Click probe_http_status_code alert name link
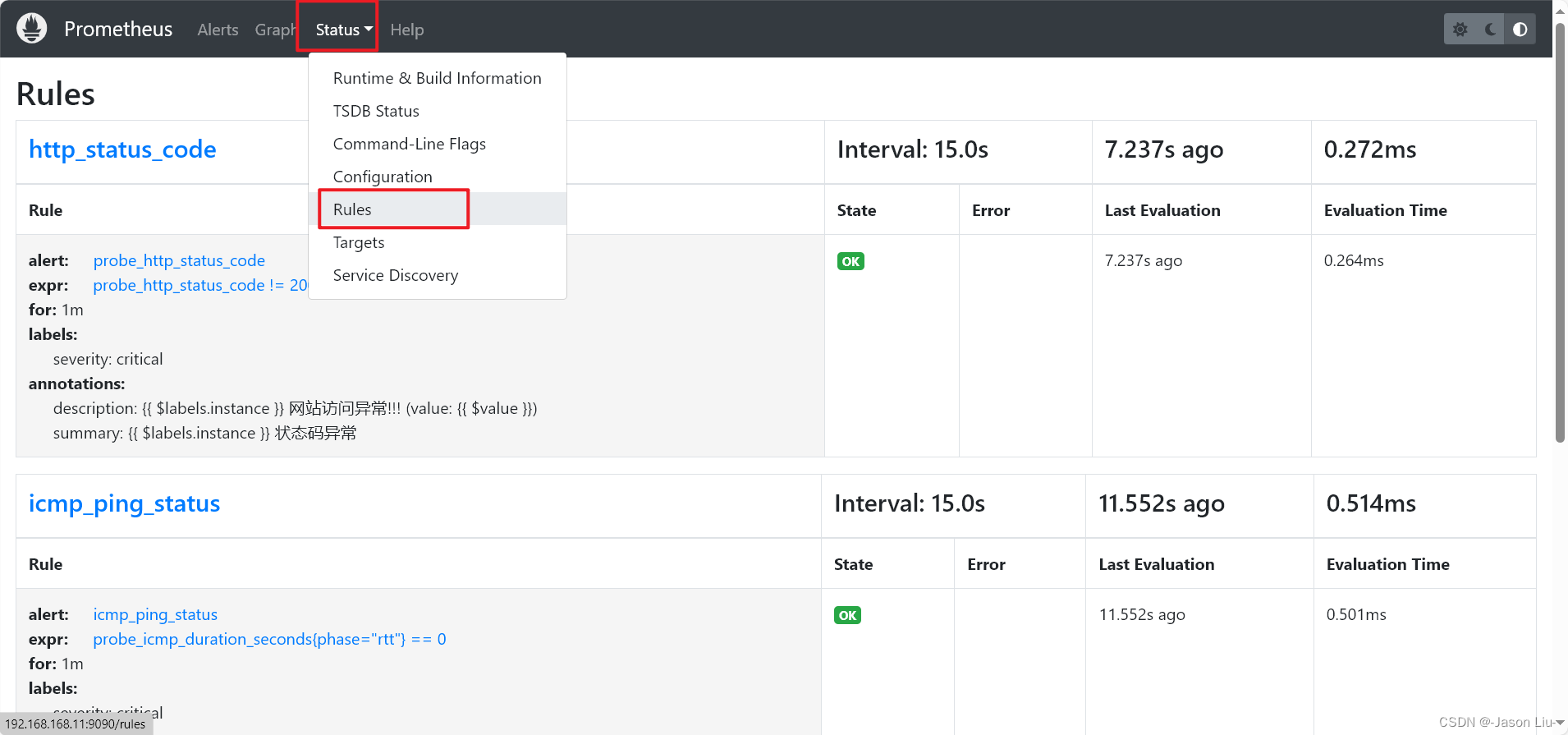Image resolution: width=1568 pixels, height=735 pixels. (179, 260)
